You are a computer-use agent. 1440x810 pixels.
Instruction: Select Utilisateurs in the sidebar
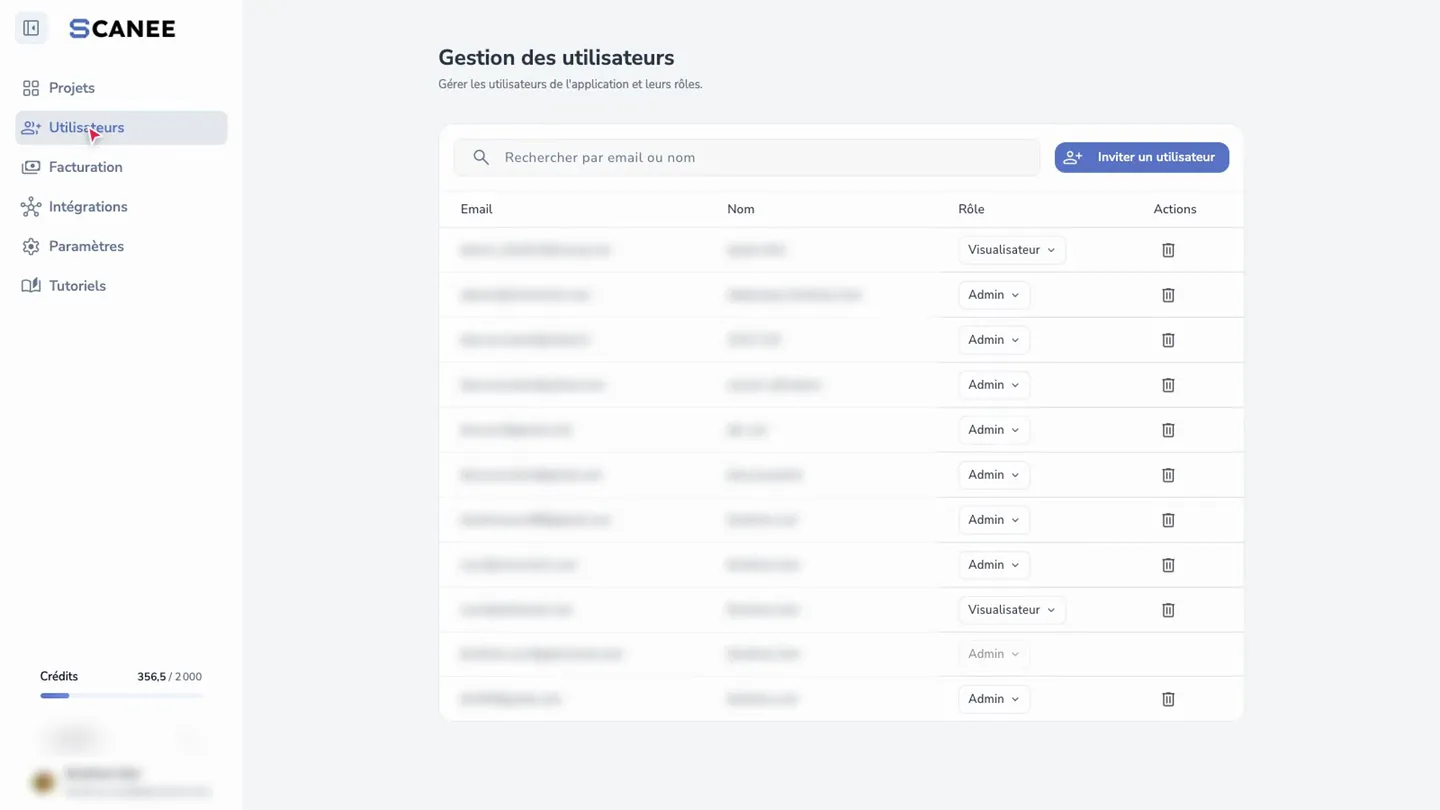(121, 128)
